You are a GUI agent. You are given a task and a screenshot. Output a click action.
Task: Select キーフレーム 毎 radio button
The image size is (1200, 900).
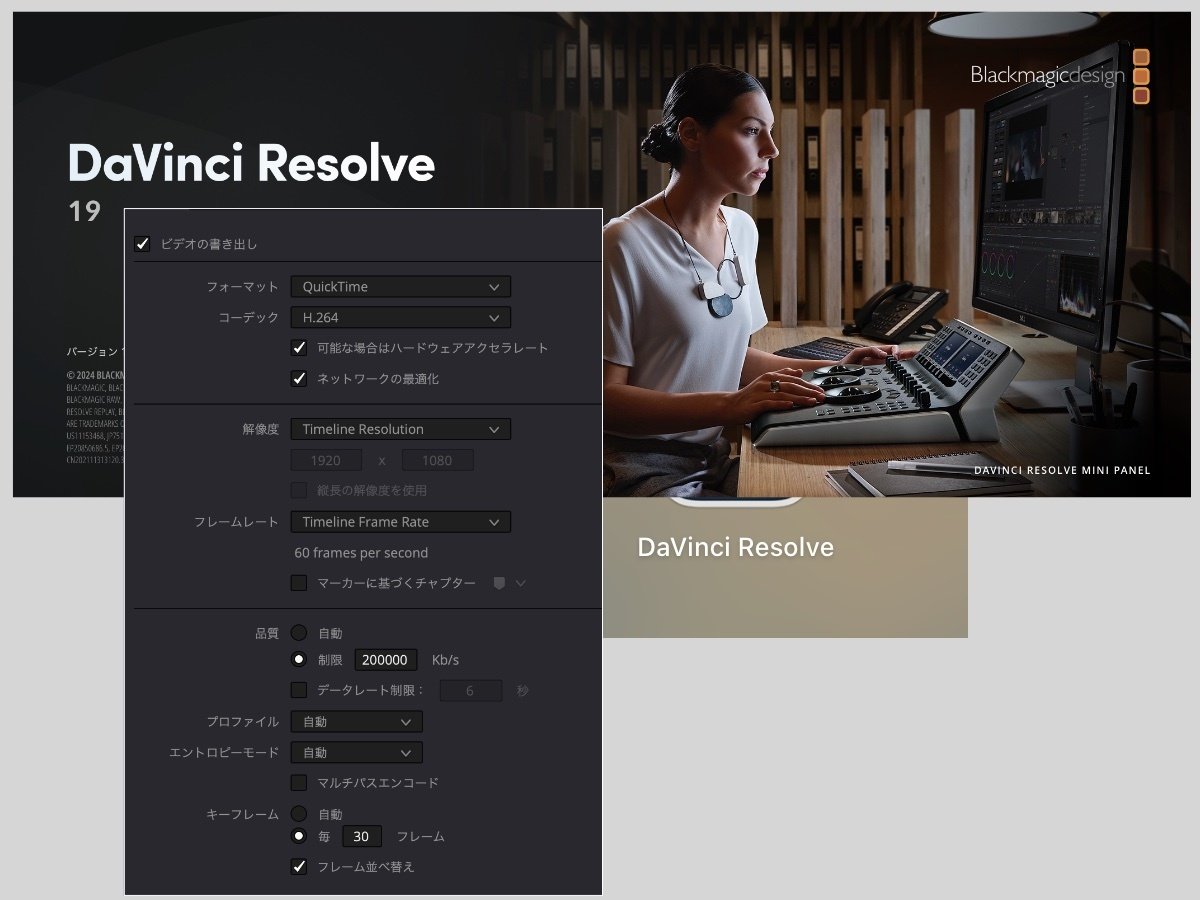point(299,836)
